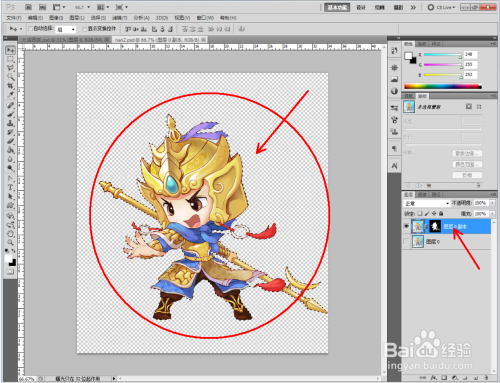Image resolution: width=500 pixels, height=383 pixels.
Task: Select the 基本功能 workspace button
Action: [337, 7]
